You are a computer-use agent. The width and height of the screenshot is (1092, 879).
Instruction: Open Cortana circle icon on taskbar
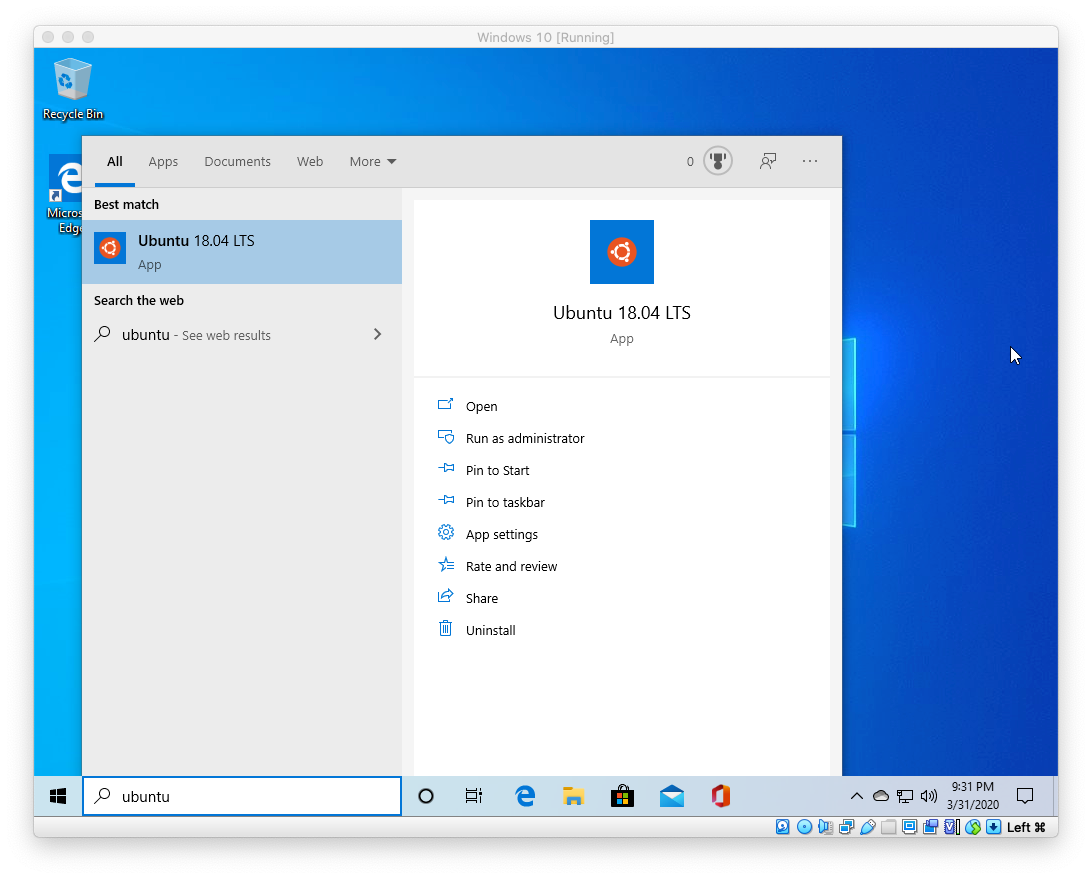426,796
